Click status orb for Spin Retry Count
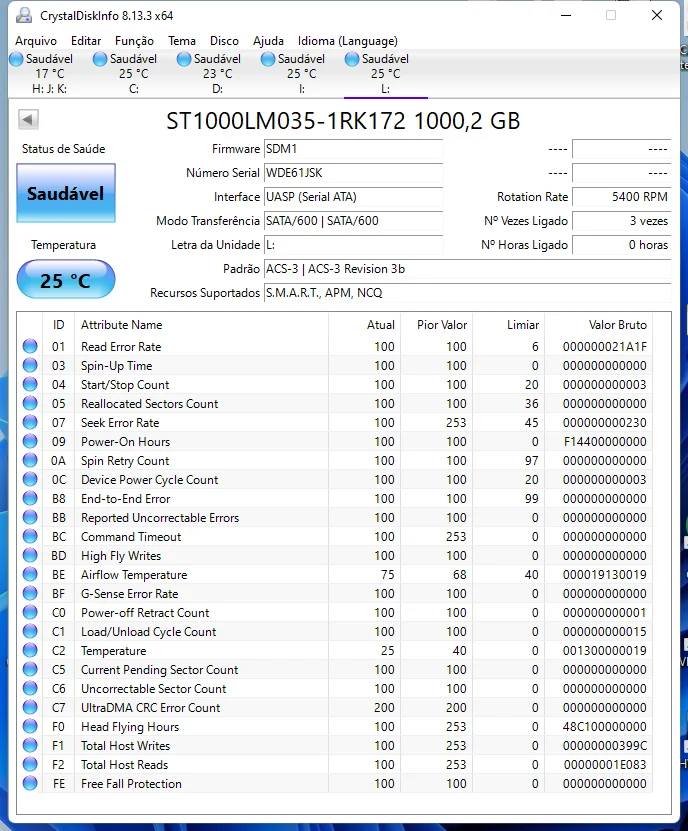This screenshot has height=831, width=688. tap(30, 460)
